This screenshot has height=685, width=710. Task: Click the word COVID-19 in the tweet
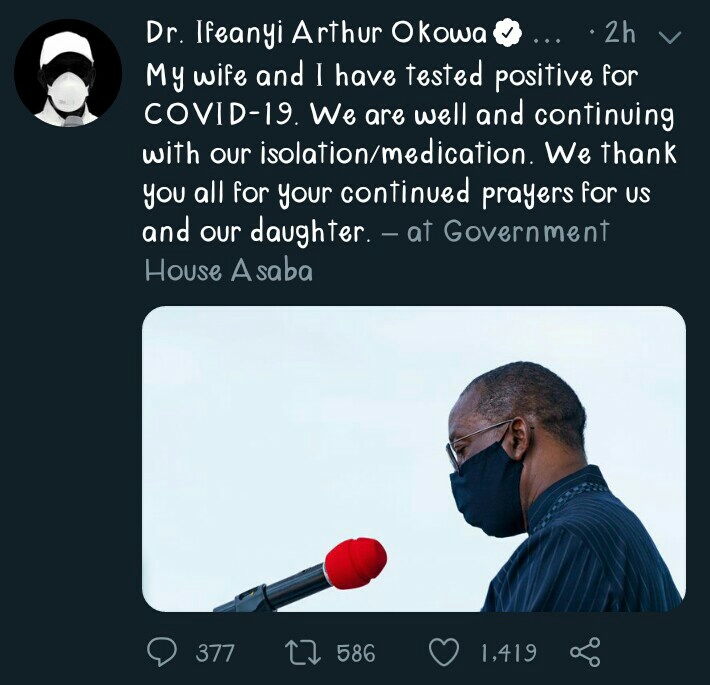pyautogui.click(x=221, y=114)
